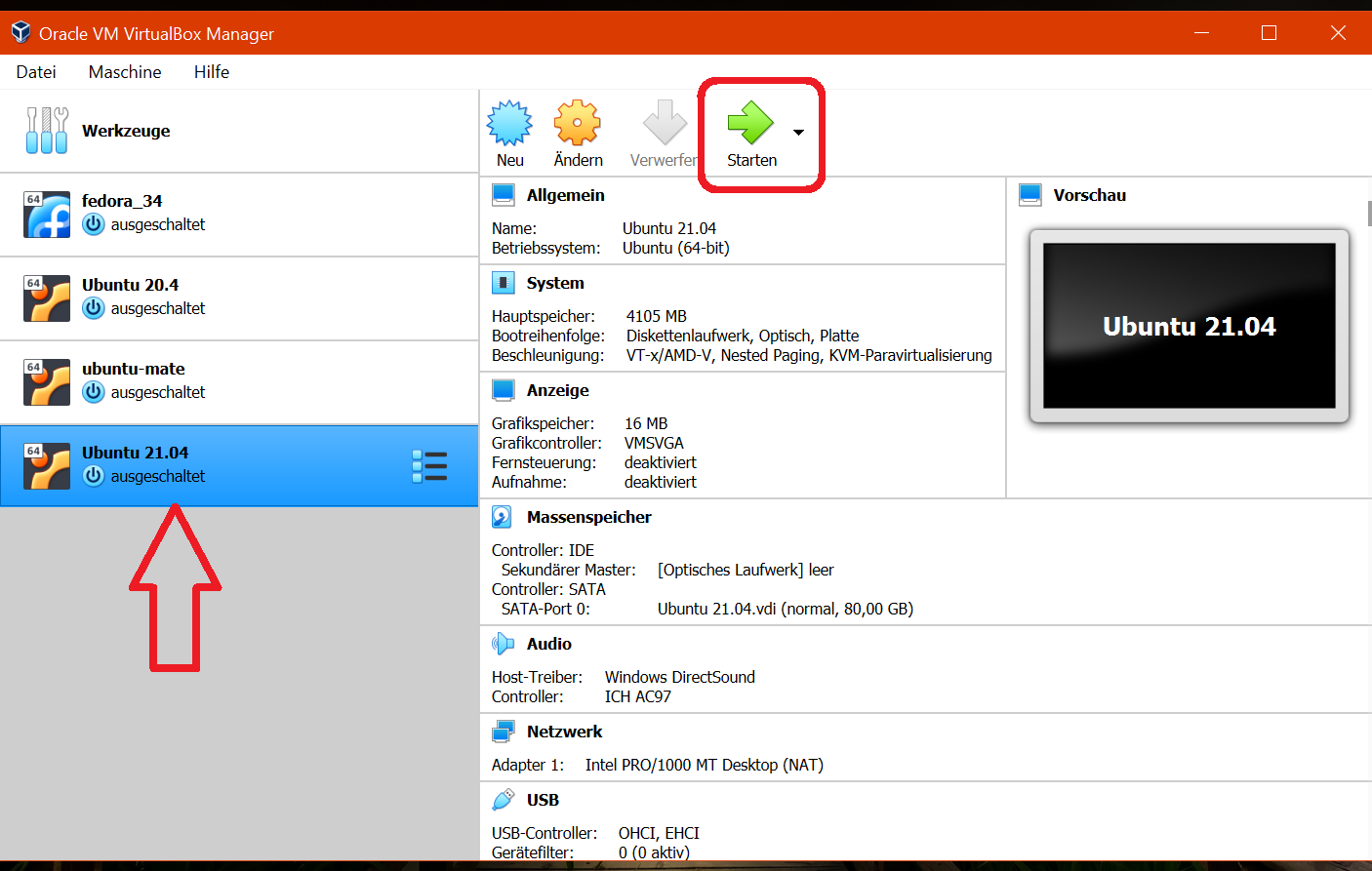
Task: Open the Anzeige settings header link
Action: 558,390
